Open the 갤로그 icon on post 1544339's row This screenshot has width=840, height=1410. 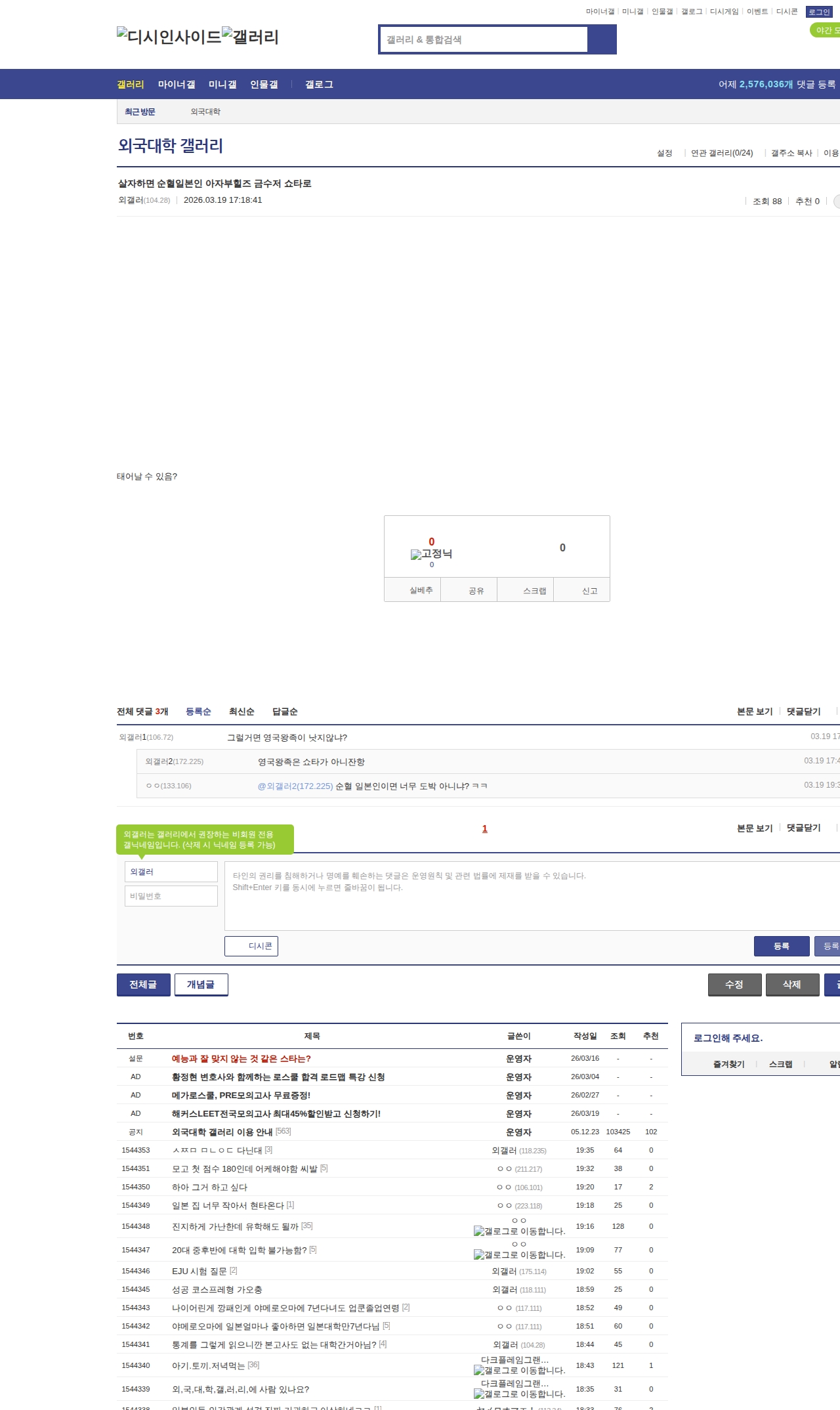(520, 1394)
